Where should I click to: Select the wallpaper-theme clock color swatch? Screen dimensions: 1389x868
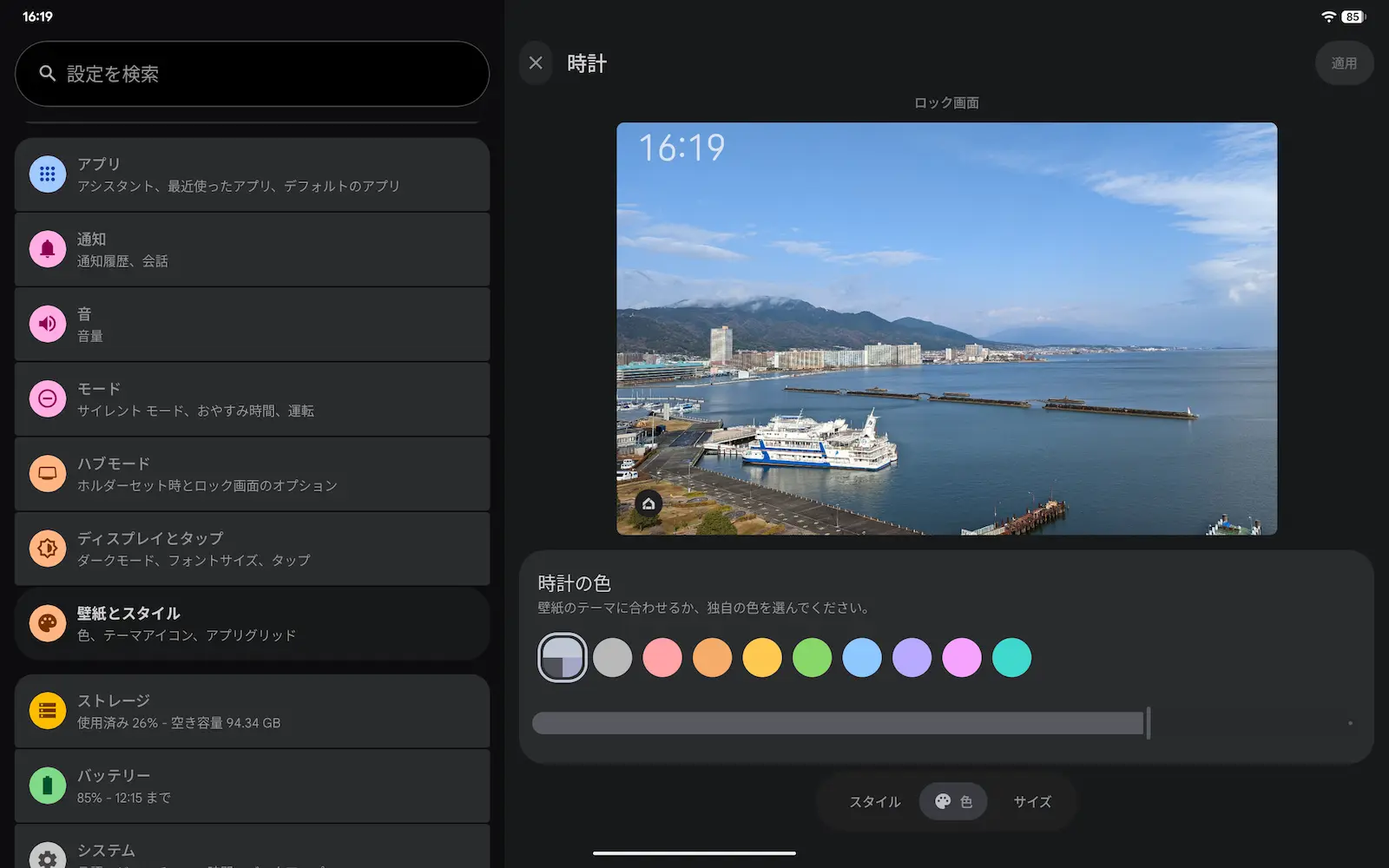click(x=563, y=658)
